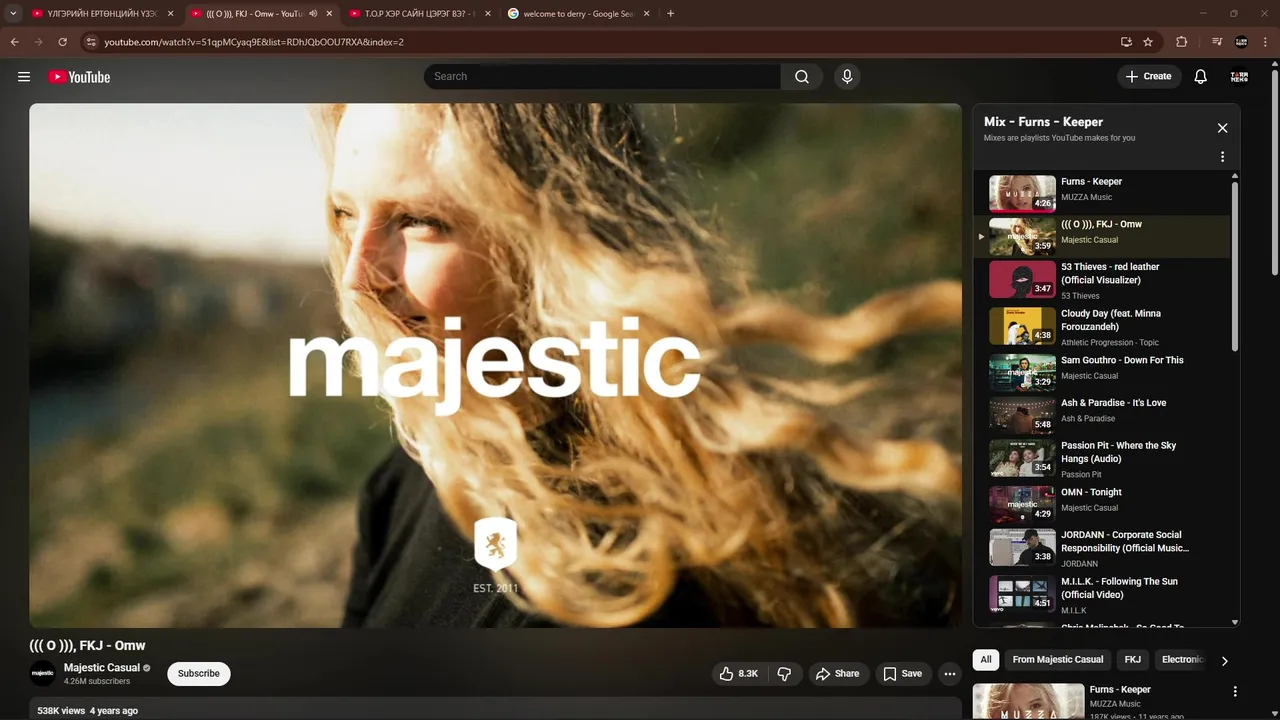
Task: Open the YouTube account avatar menu
Action: (1239, 77)
